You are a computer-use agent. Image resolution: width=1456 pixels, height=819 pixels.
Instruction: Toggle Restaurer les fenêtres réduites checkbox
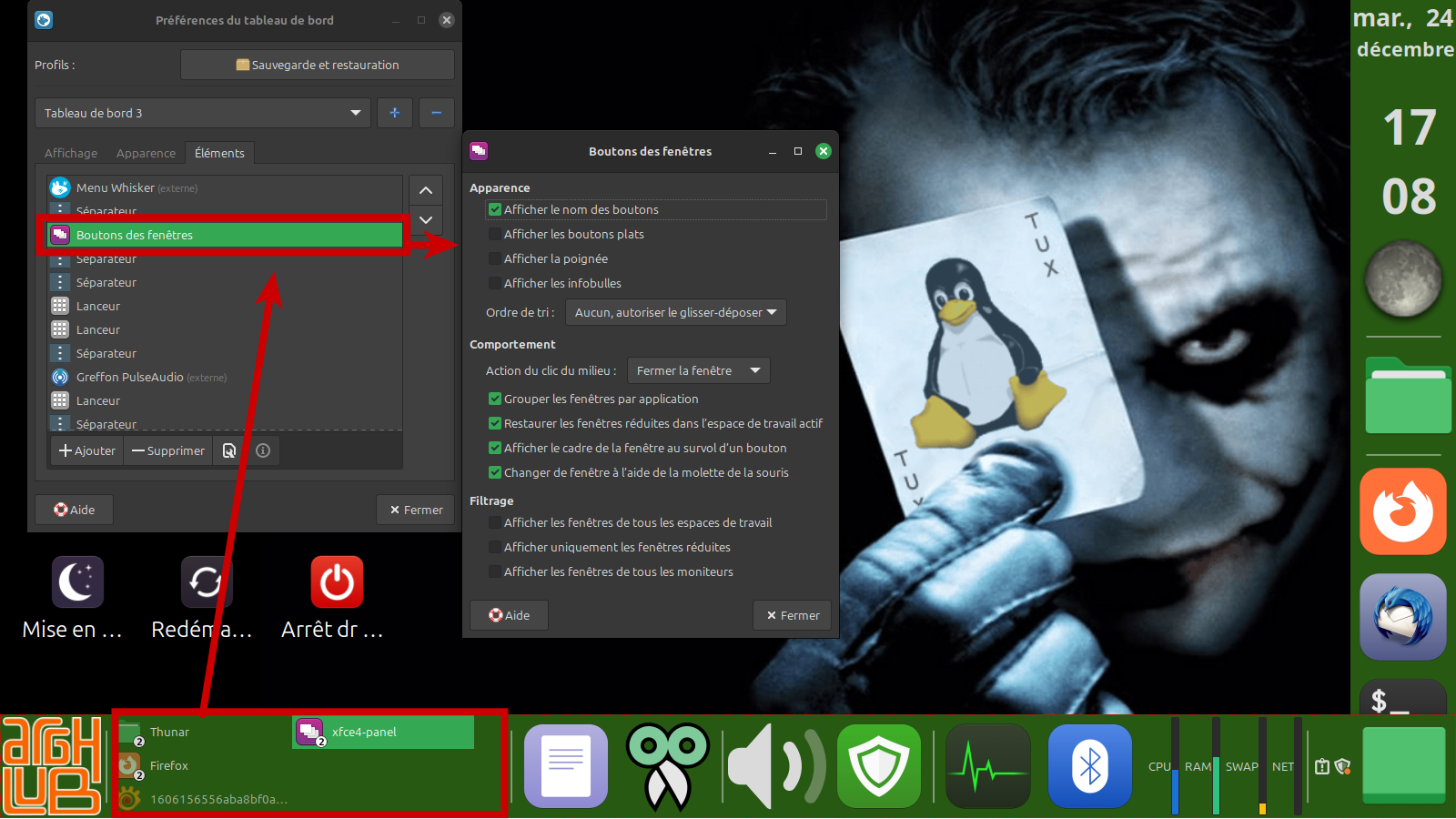(495, 423)
